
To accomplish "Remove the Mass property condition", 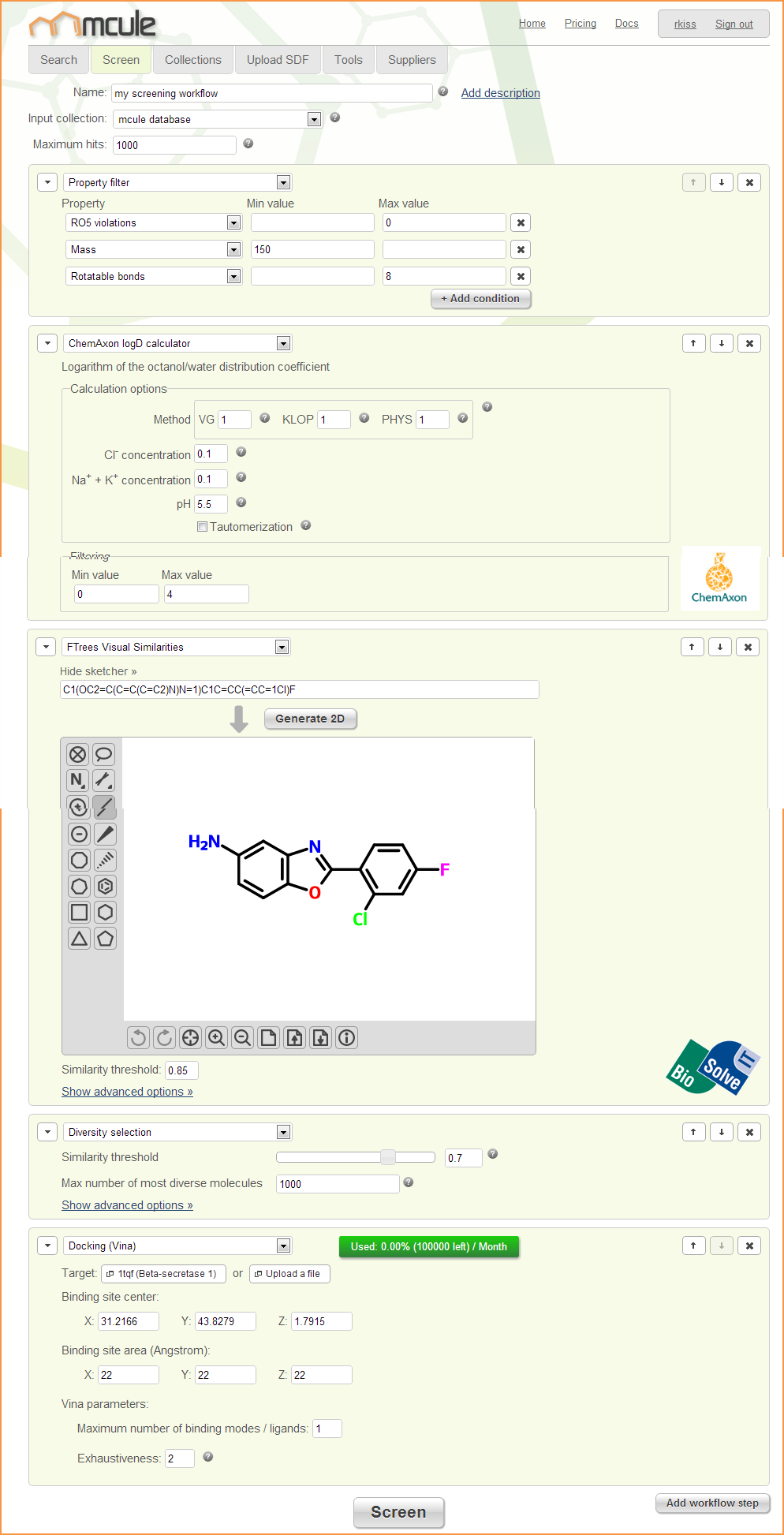I will pos(521,250).
